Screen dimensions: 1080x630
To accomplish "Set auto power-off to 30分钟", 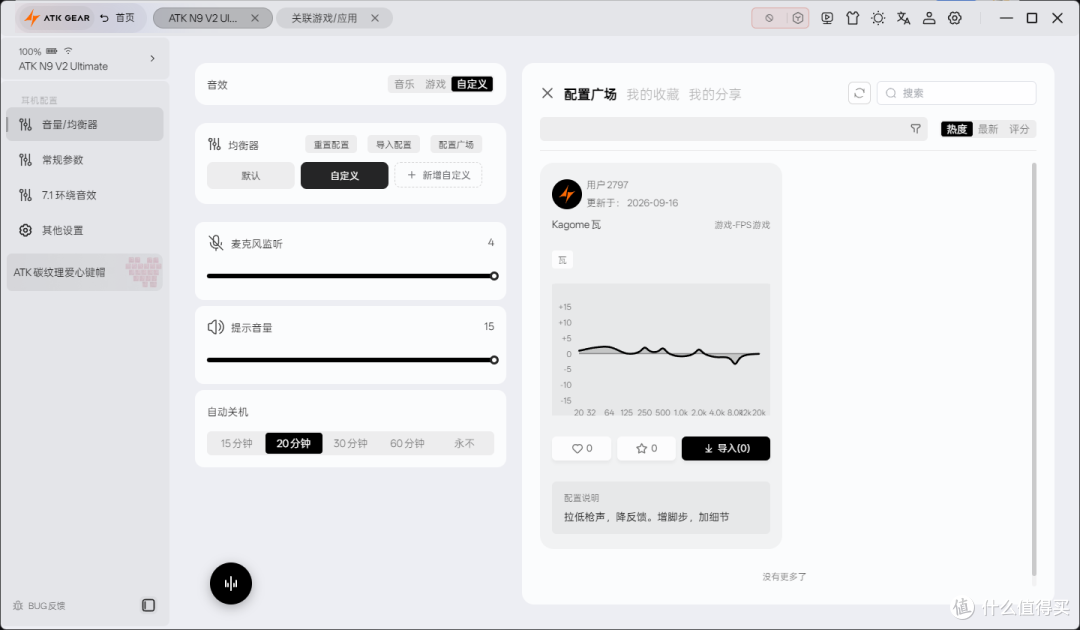I will click(x=351, y=443).
